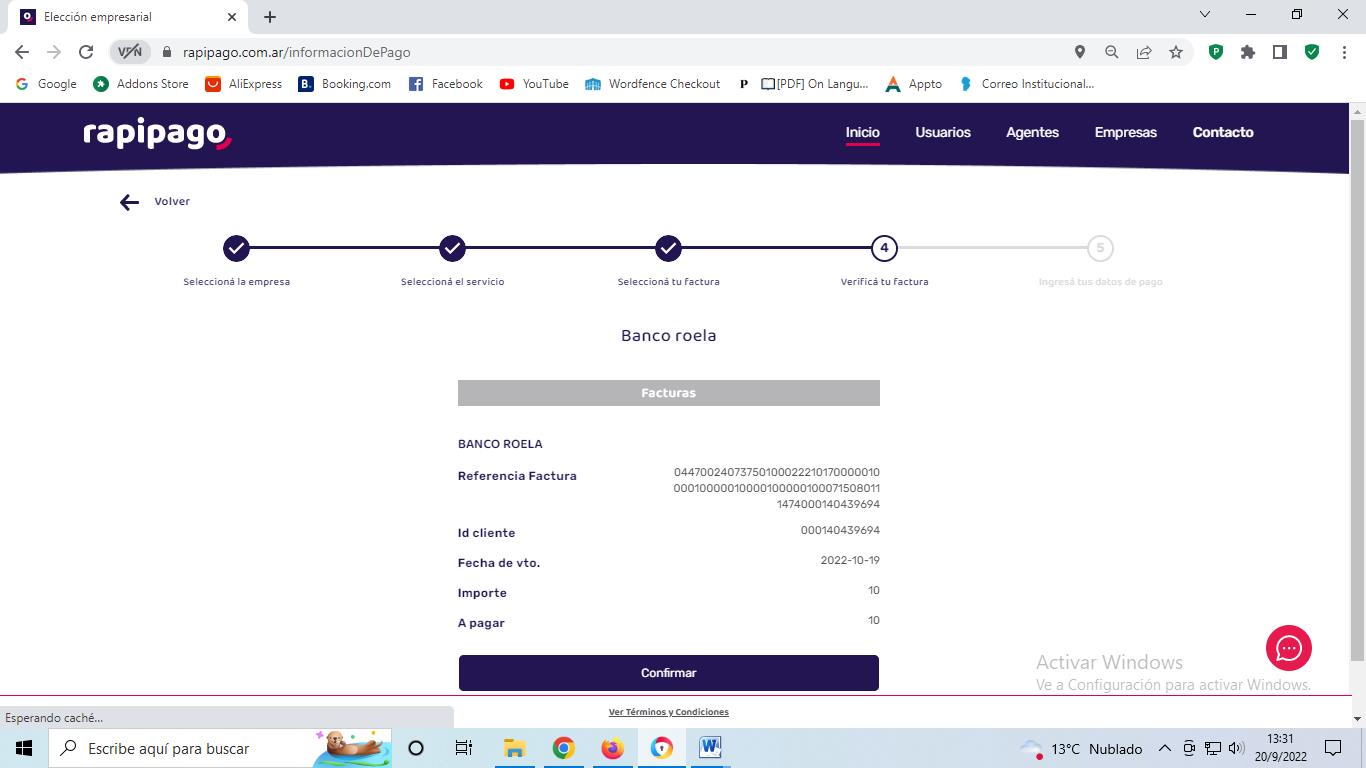Reload the page with browser refresh icon
1366x768 pixels.
tap(86, 52)
